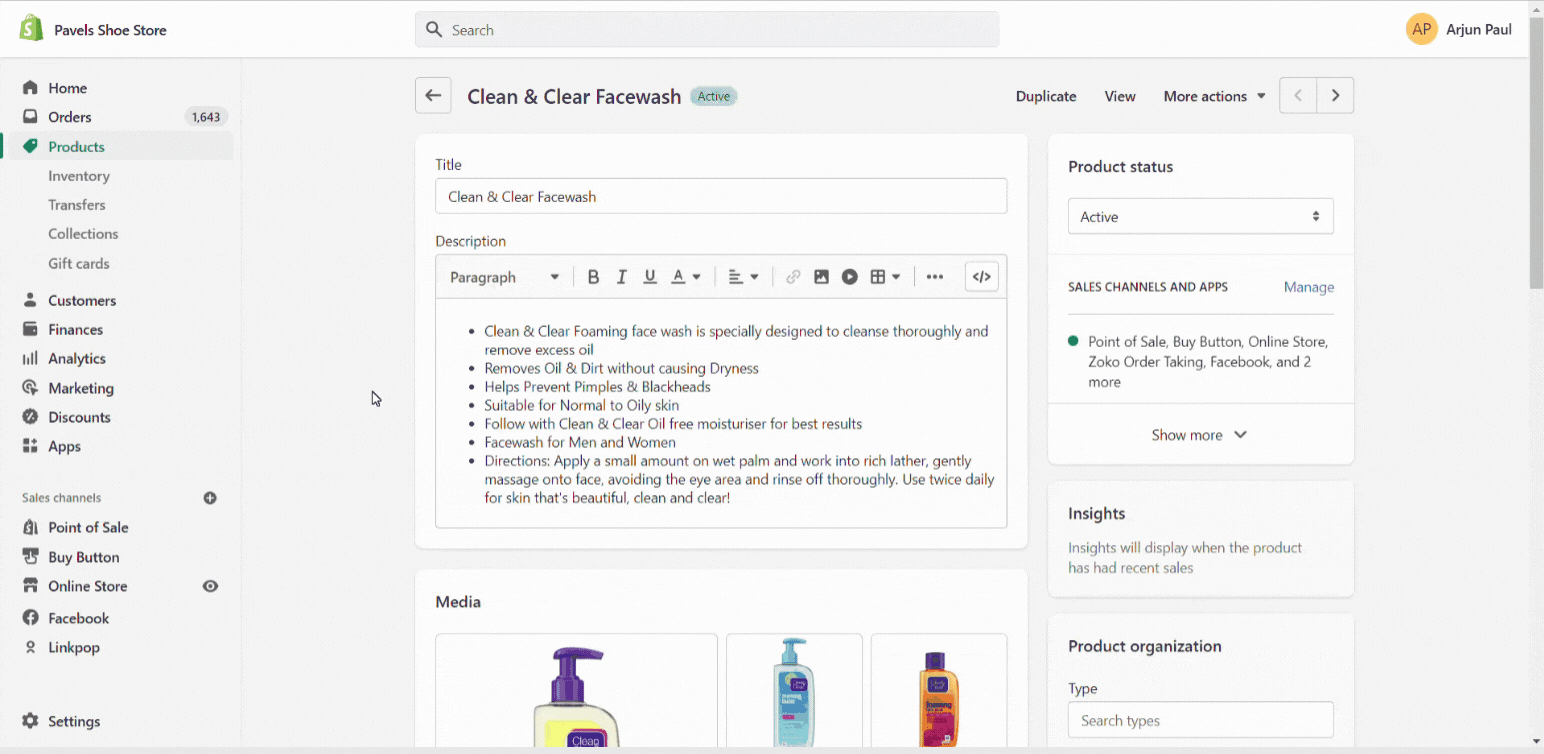Viewport: 1544px width, 754px height.
Task: Select the purple pump bottle thumbnail
Action: click(576, 690)
